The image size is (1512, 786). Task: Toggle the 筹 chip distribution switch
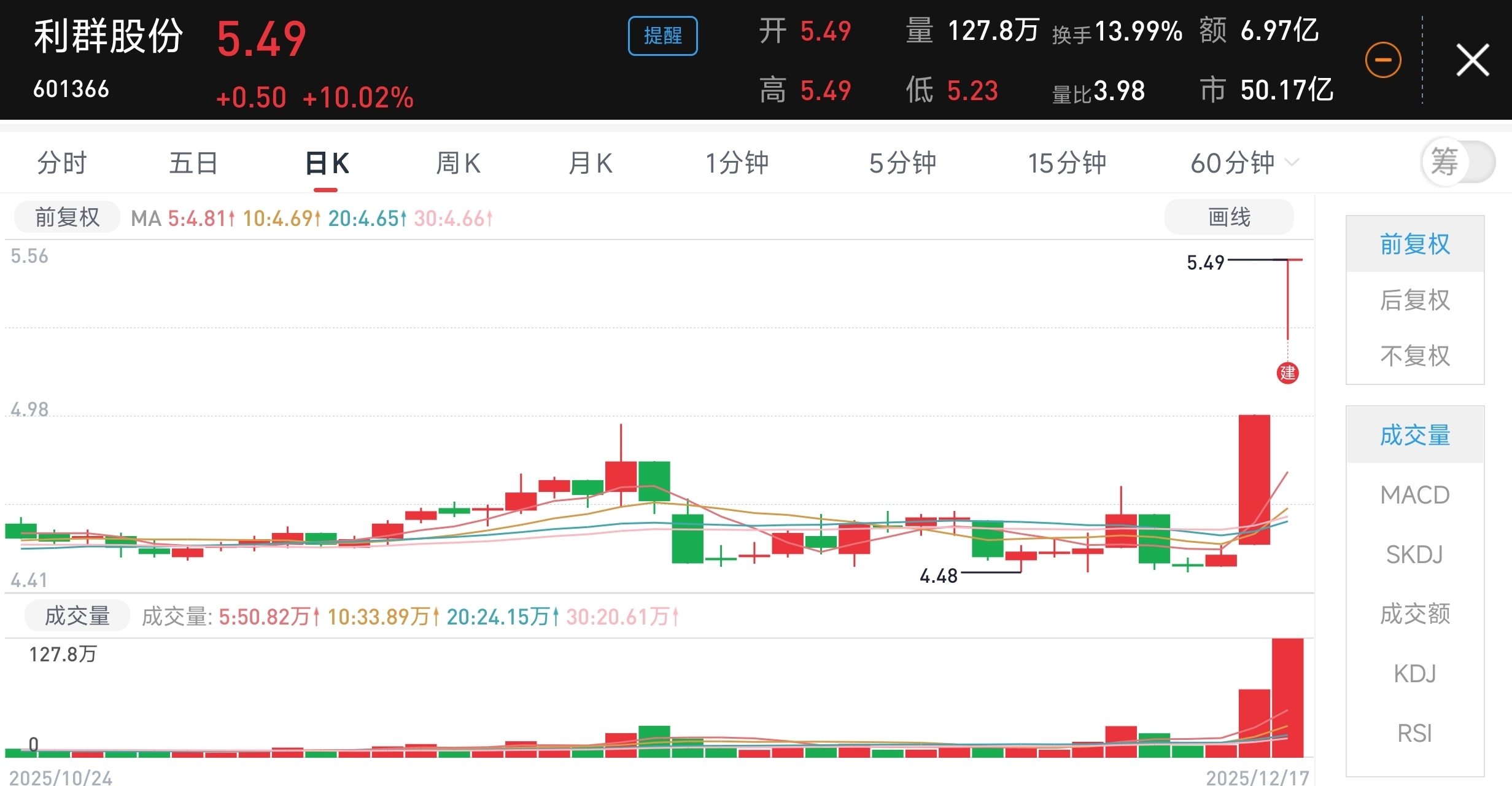[1458, 162]
